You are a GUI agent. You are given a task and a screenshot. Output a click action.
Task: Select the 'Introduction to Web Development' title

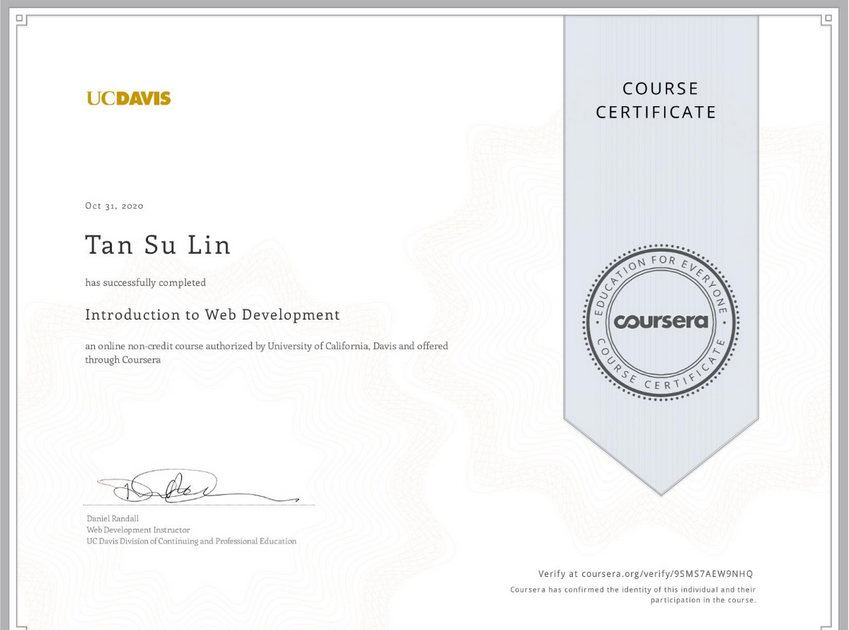click(x=212, y=315)
